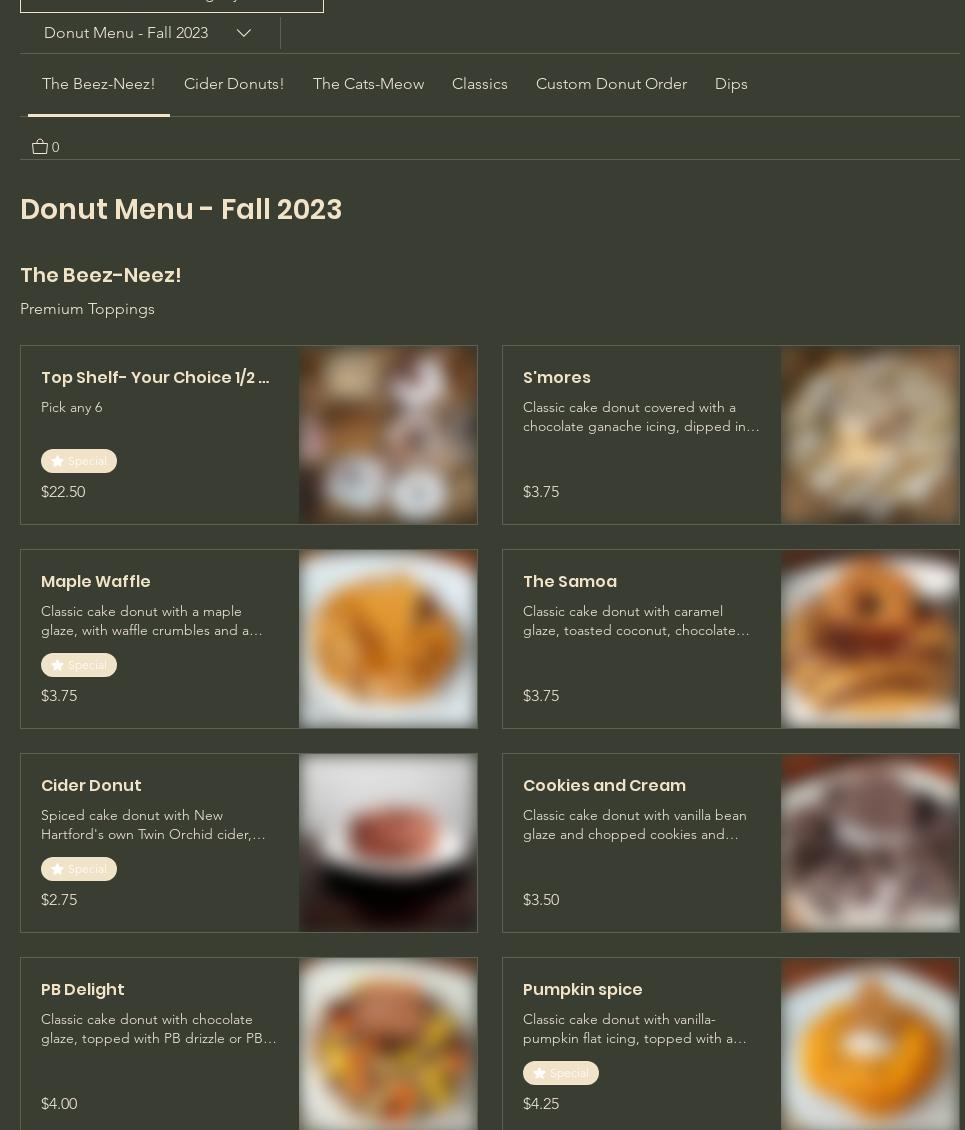Click the Special badge on Top Shelf
Screen dimensions: 965x1130
pos(79,461)
